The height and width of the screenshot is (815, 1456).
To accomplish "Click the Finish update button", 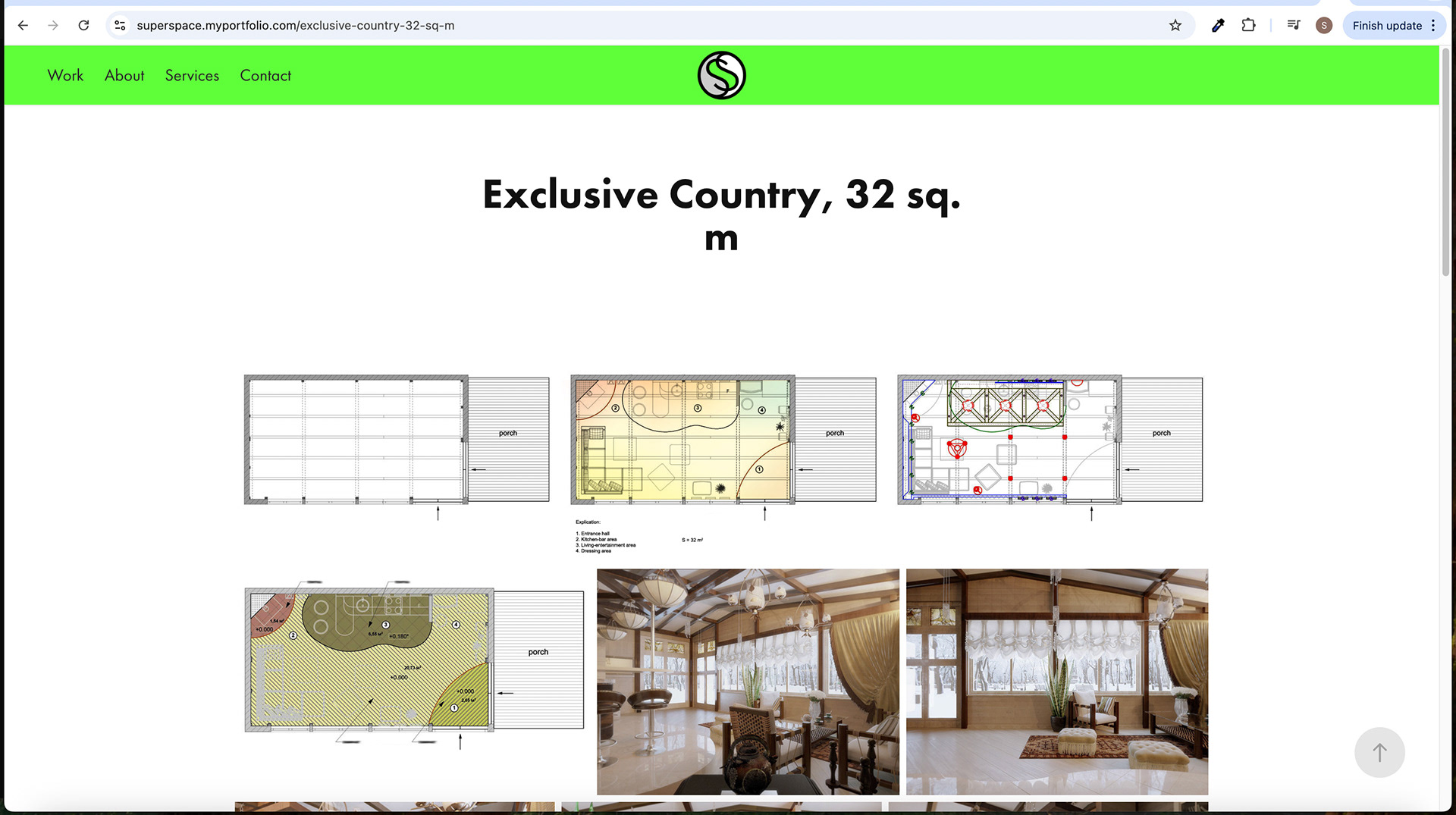I will pyautogui.click(x=1387, y=25).
